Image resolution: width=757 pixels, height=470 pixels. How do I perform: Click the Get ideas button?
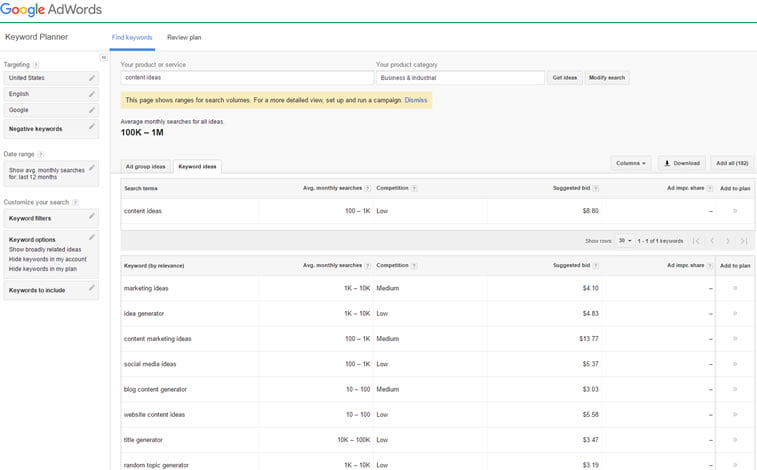coord(564,78)
